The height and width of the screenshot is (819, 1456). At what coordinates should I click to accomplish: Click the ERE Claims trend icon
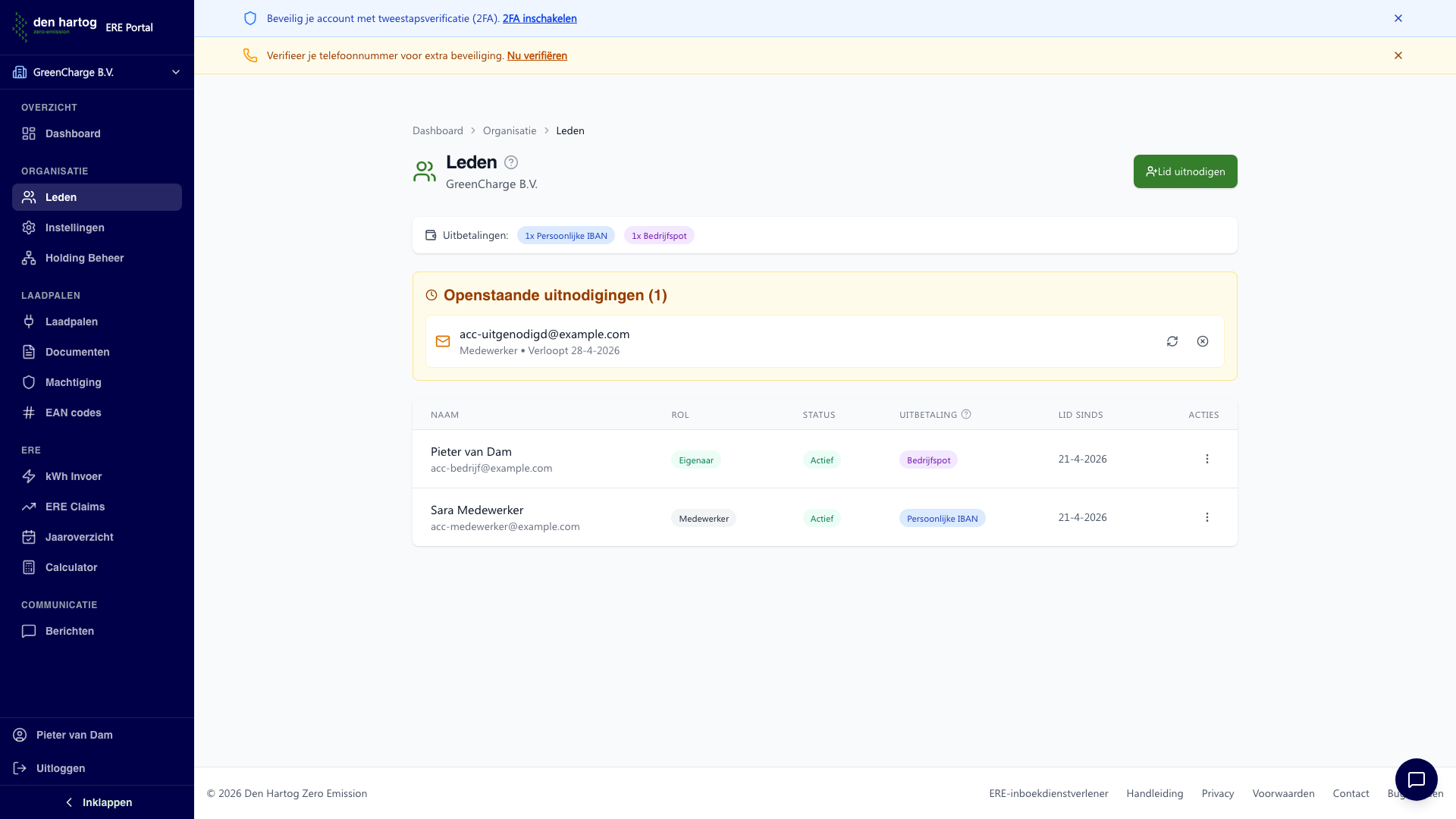[x=29, y=507]
